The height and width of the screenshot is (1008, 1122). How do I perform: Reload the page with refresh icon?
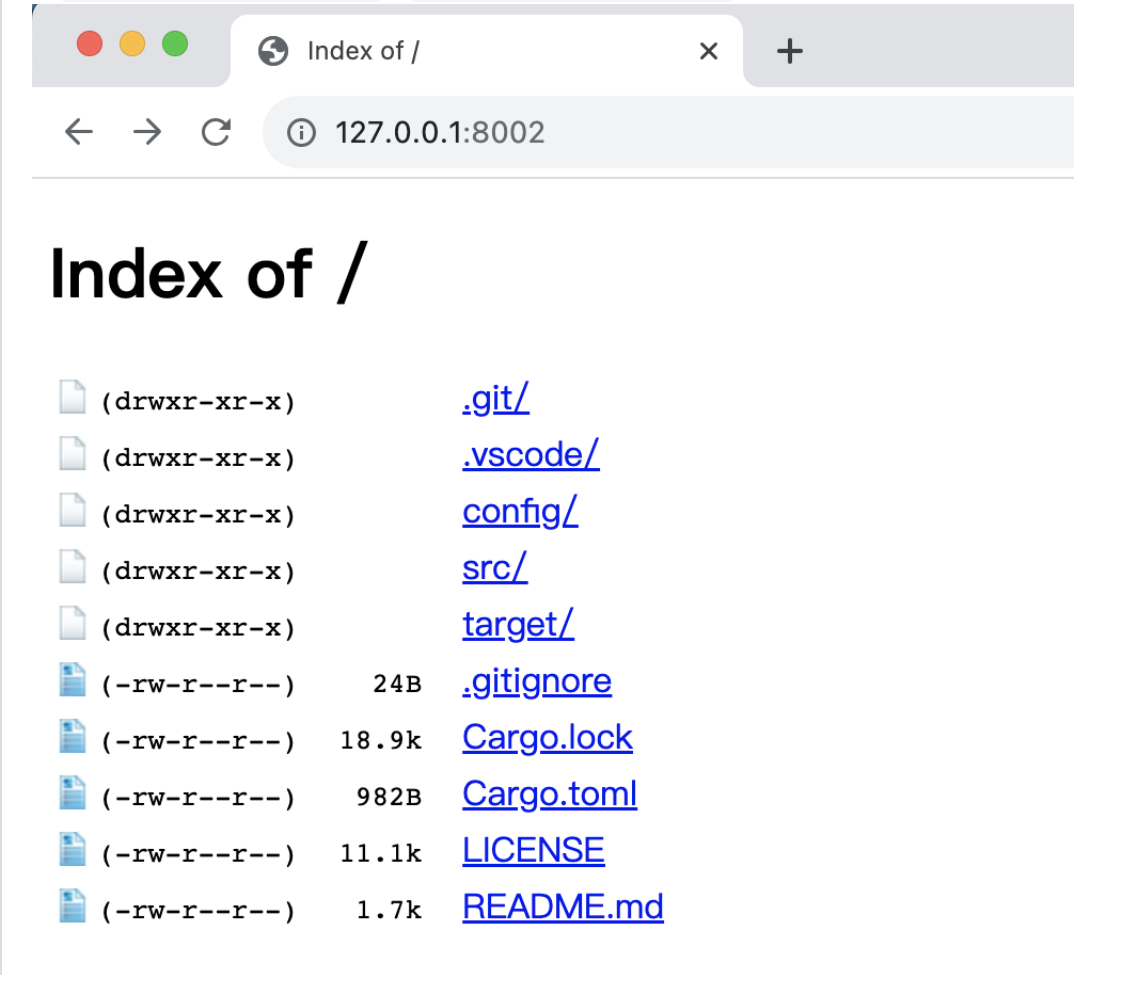pos(215,132)
